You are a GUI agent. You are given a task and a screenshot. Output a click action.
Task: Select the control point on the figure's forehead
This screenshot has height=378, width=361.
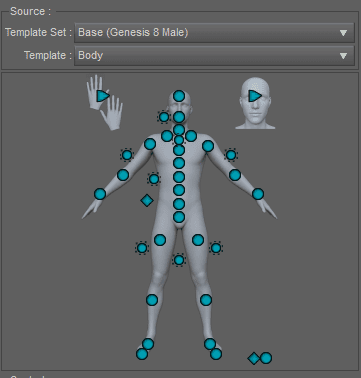179,96
